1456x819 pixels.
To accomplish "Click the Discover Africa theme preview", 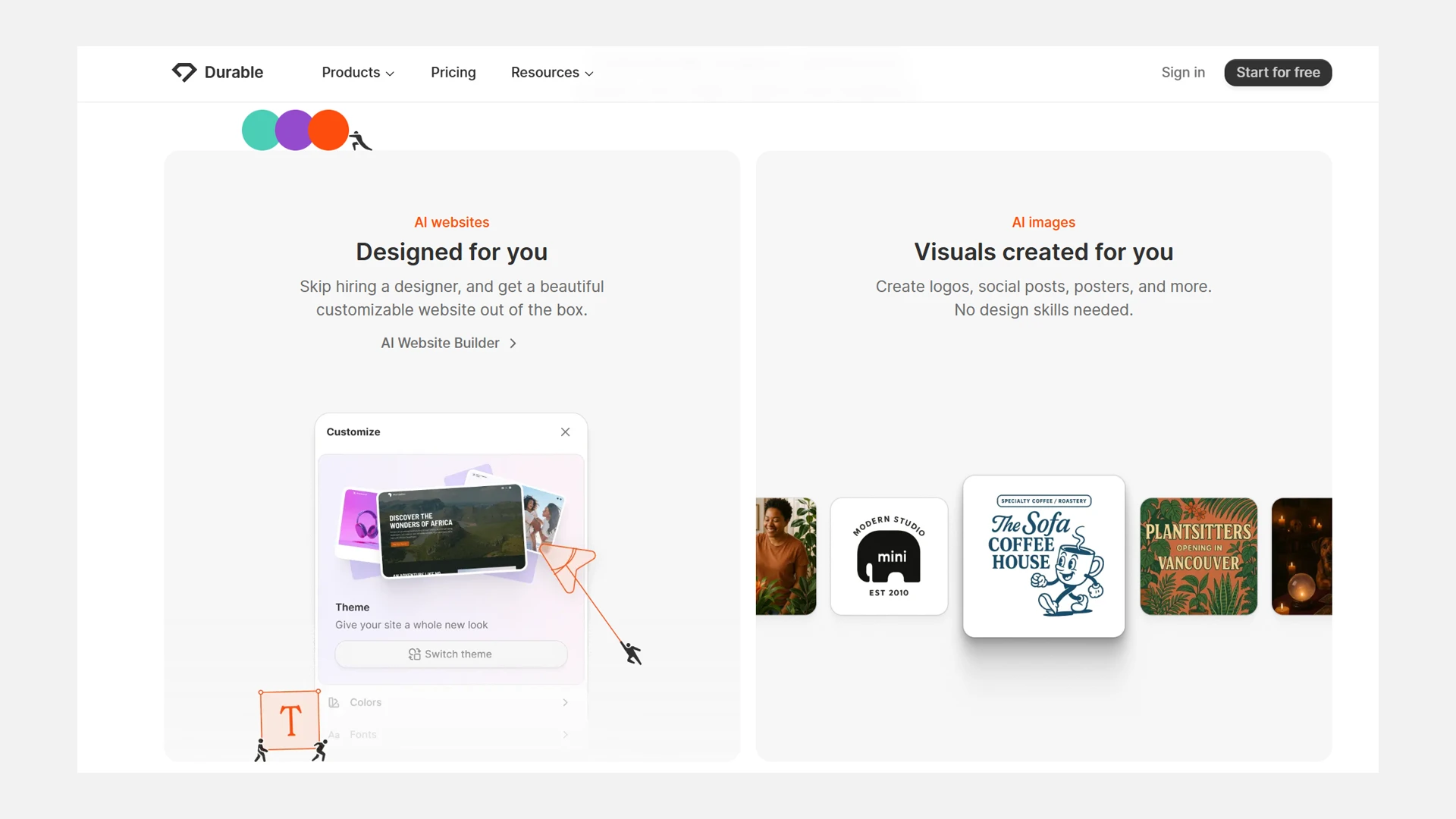I will pos(450,531).
